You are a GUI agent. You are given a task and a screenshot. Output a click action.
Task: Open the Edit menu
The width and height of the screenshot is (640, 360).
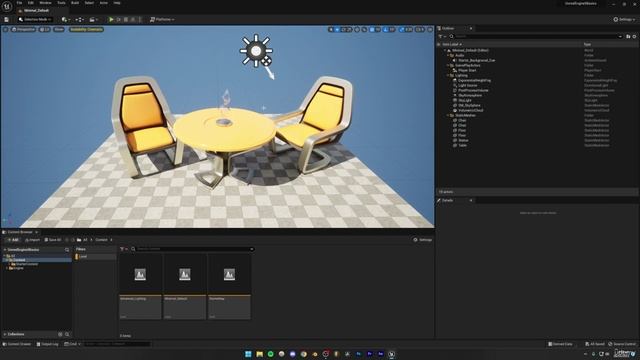tap(31, 3)
